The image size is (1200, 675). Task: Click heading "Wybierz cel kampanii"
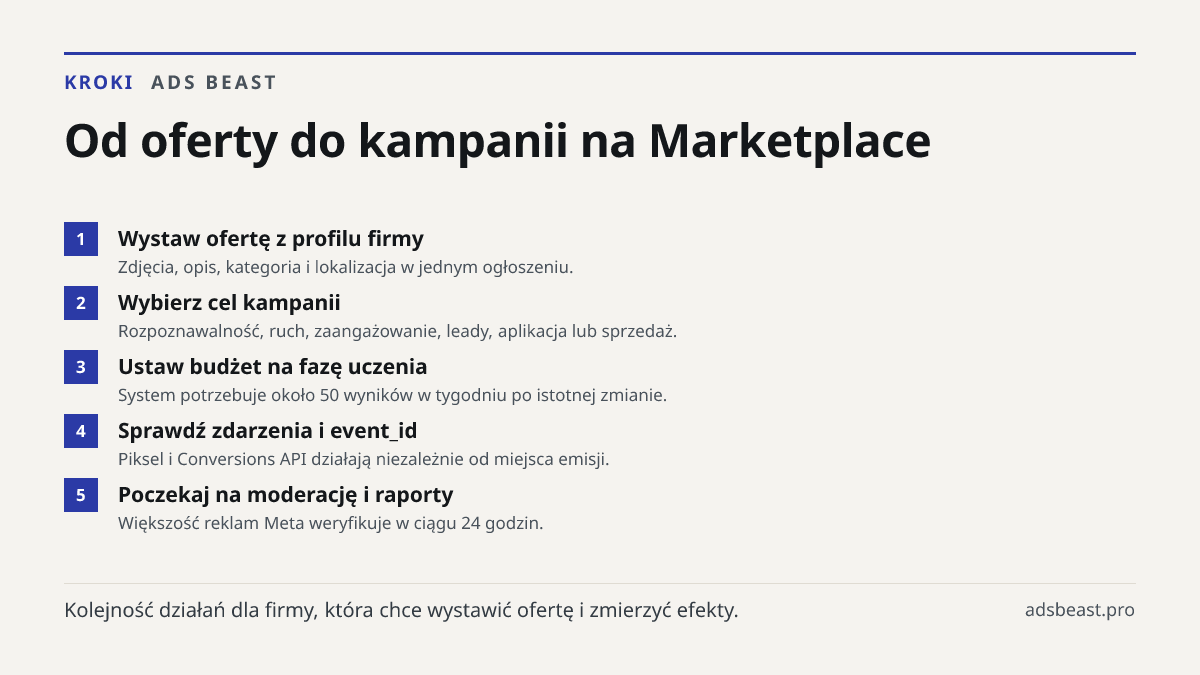click(229, 302)
